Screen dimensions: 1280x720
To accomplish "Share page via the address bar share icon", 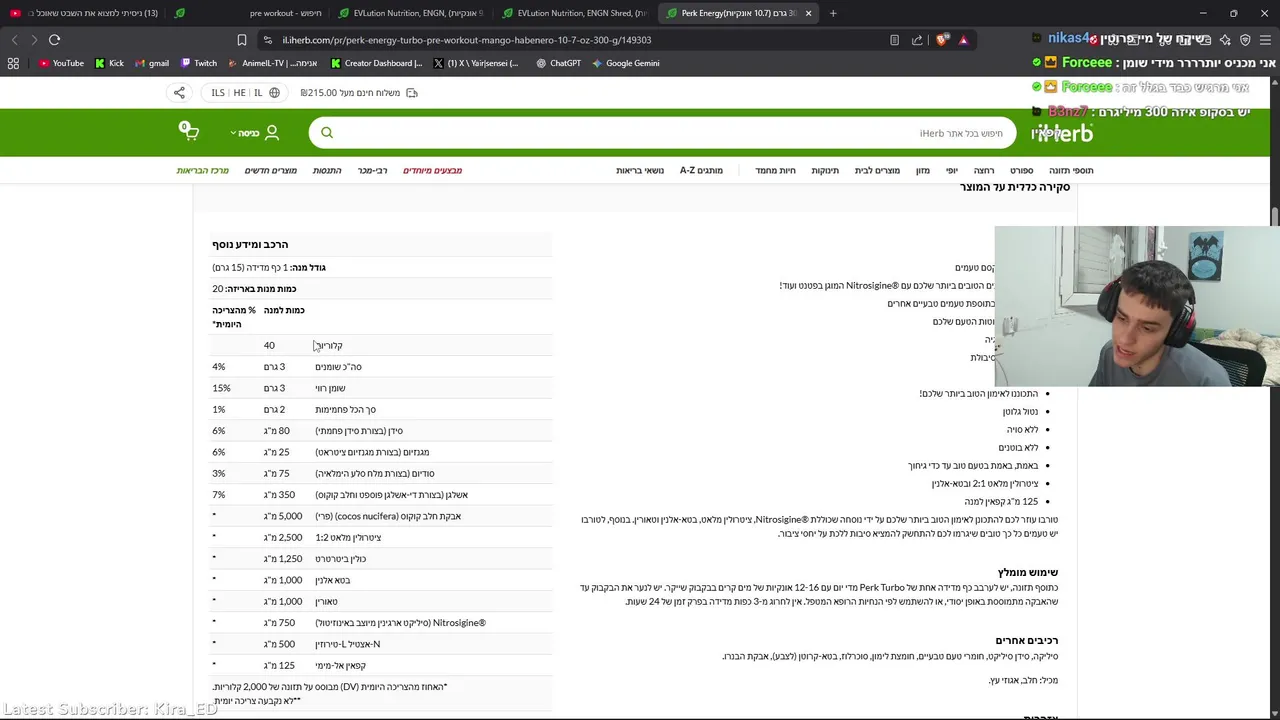I will [917, 40].
